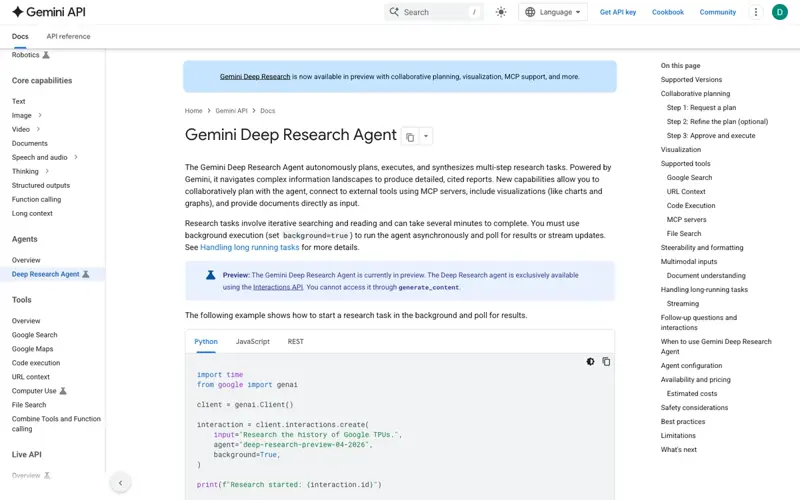The image size is (800, 500).
Task: Click the Get API key link
Action: coord(617,12)
